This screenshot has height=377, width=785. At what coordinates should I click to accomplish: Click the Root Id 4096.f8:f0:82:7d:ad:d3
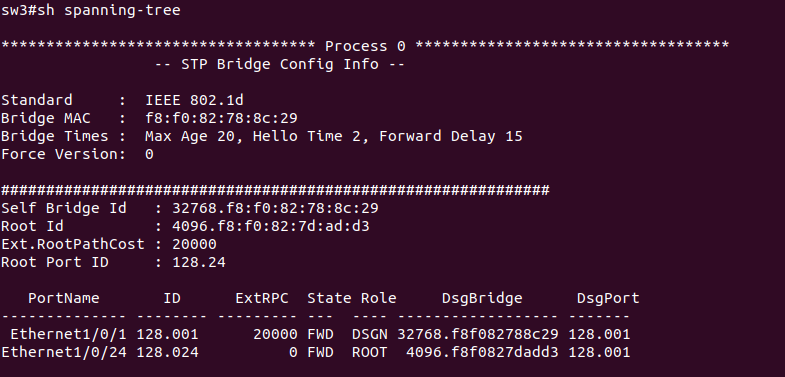tap(271, 226)
